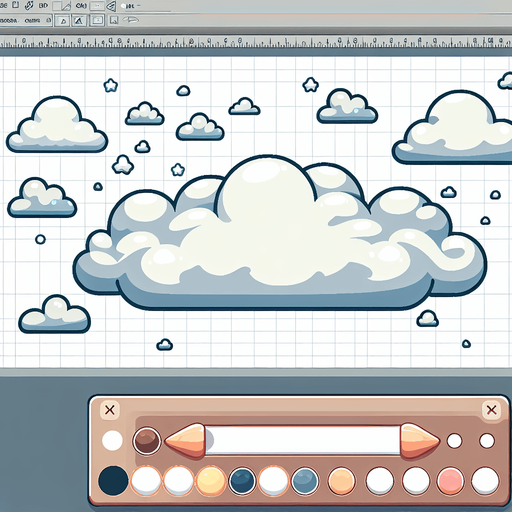Select the dark blue swatch next to yellow

point(242,480)
